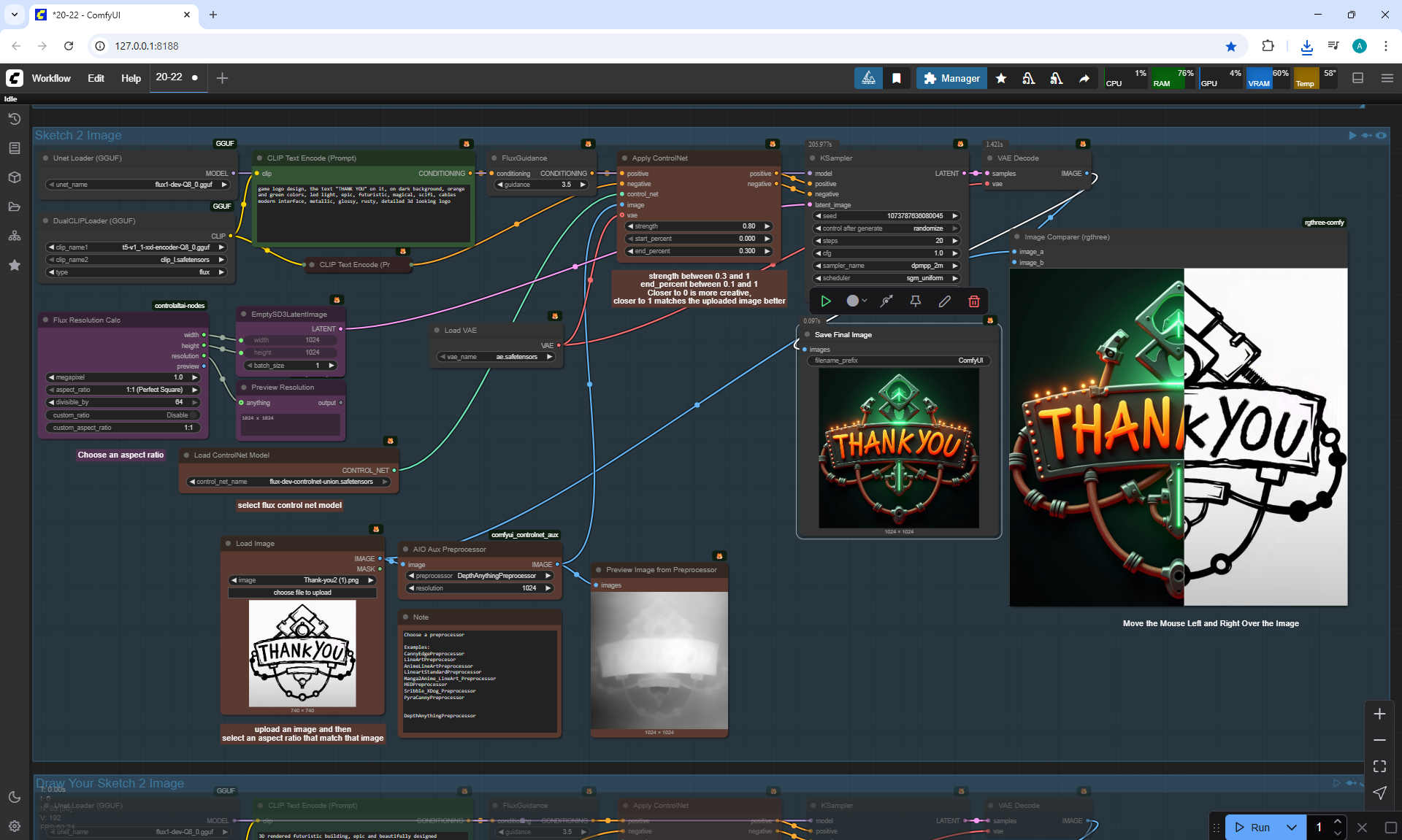Click the red trash delete icon
This screenshot has width=1402, height=840.
pos(973,301)
